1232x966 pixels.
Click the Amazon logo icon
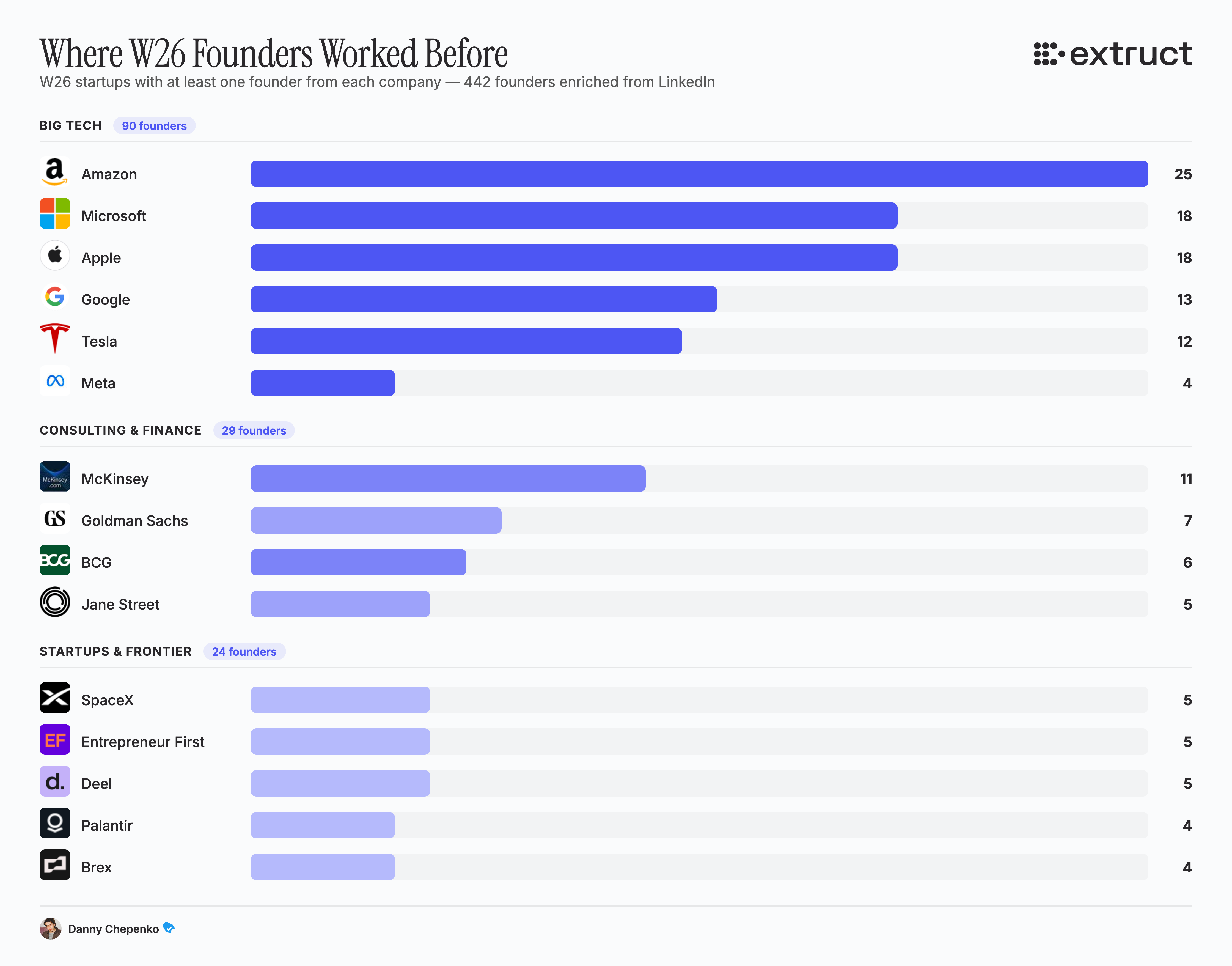point(54,174)
